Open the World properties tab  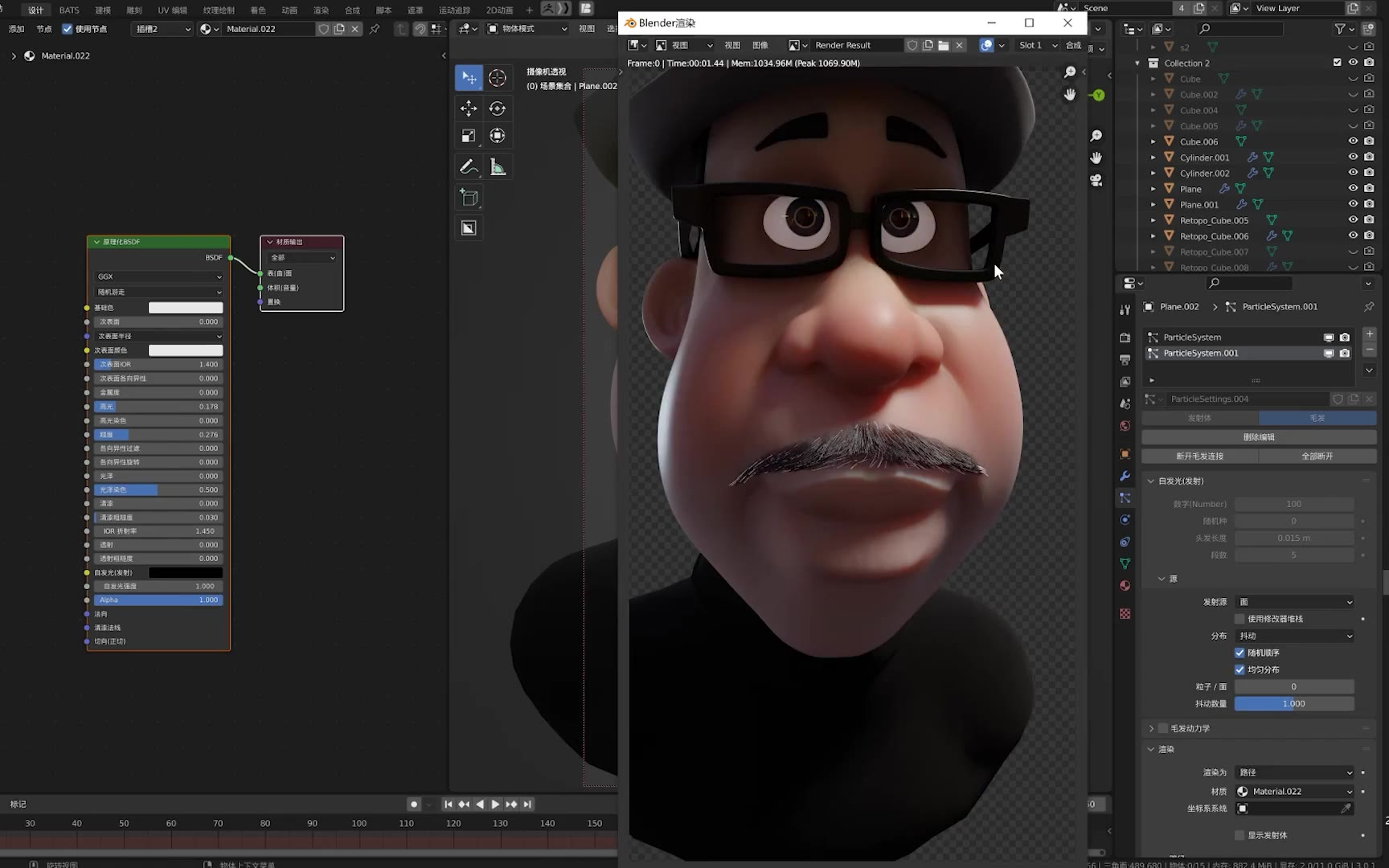coord(1125,426)
